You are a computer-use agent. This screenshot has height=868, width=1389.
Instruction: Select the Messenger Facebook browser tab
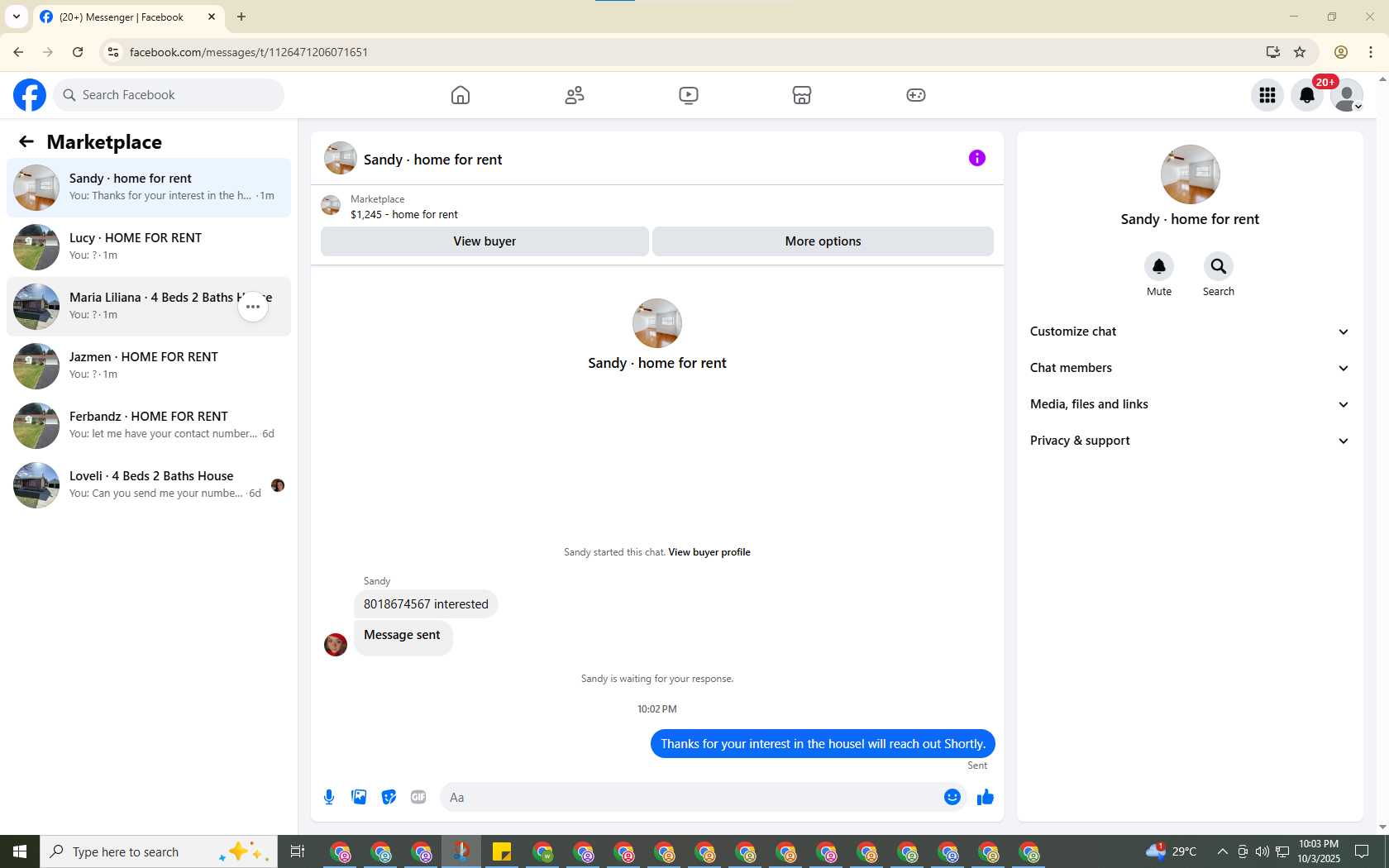click(x=128, y=17)
